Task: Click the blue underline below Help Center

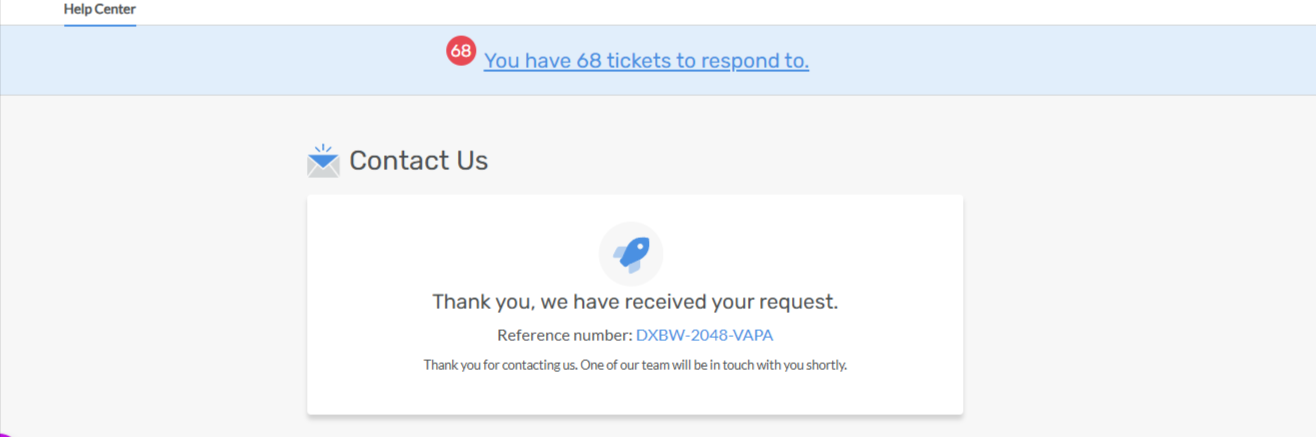Action: [99, 24]
